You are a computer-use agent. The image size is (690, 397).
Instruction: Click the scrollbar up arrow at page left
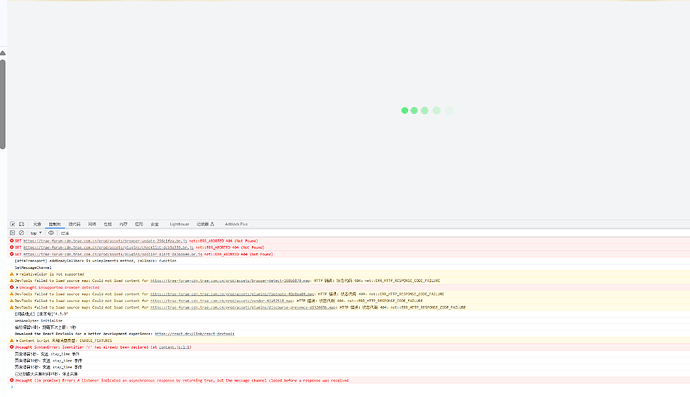pyautogui.click(x=3, y=53)
